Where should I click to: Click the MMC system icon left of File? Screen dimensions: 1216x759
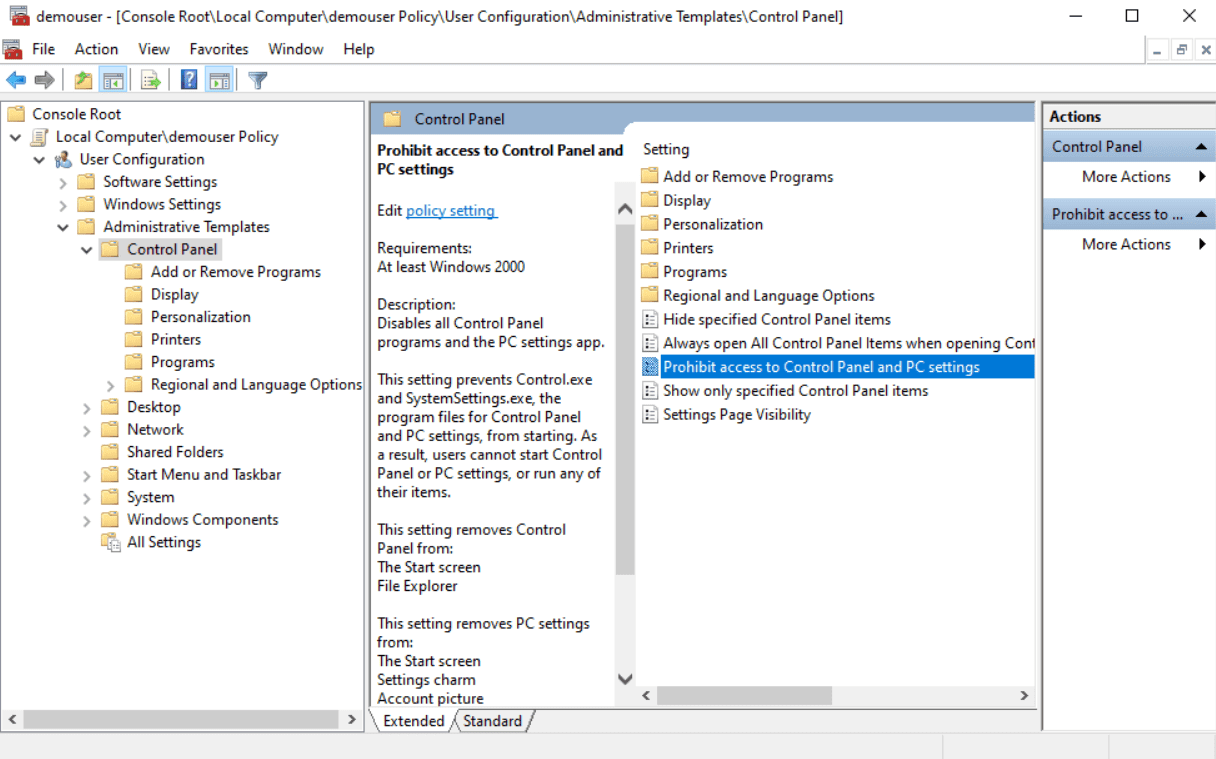[x=12, y=49]
